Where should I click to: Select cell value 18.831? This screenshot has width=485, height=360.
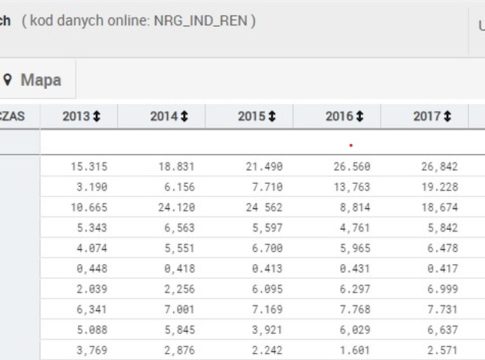[x=177, y=166]
